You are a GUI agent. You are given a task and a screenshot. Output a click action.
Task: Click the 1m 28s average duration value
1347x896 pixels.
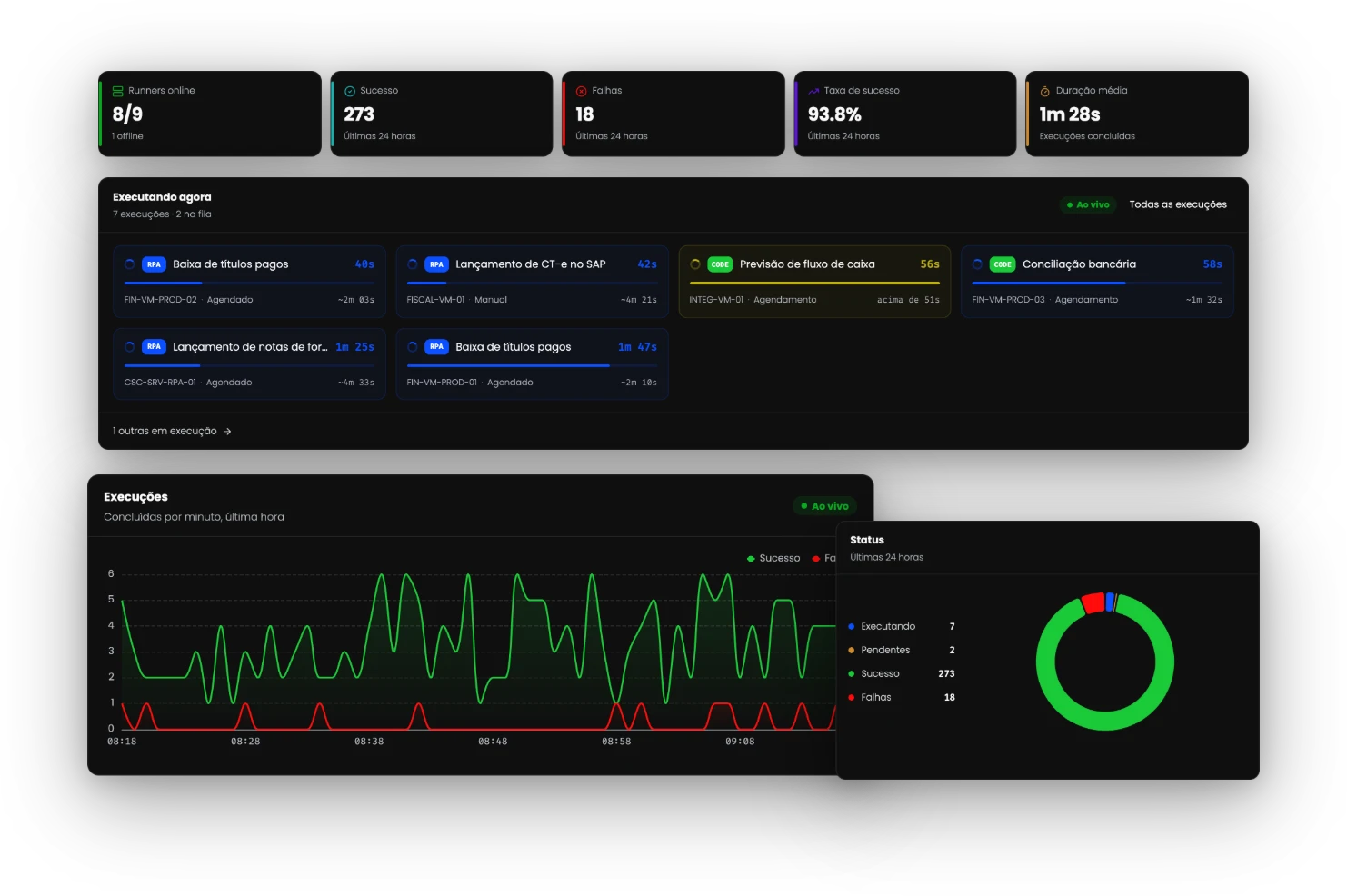click(1070, 114)
